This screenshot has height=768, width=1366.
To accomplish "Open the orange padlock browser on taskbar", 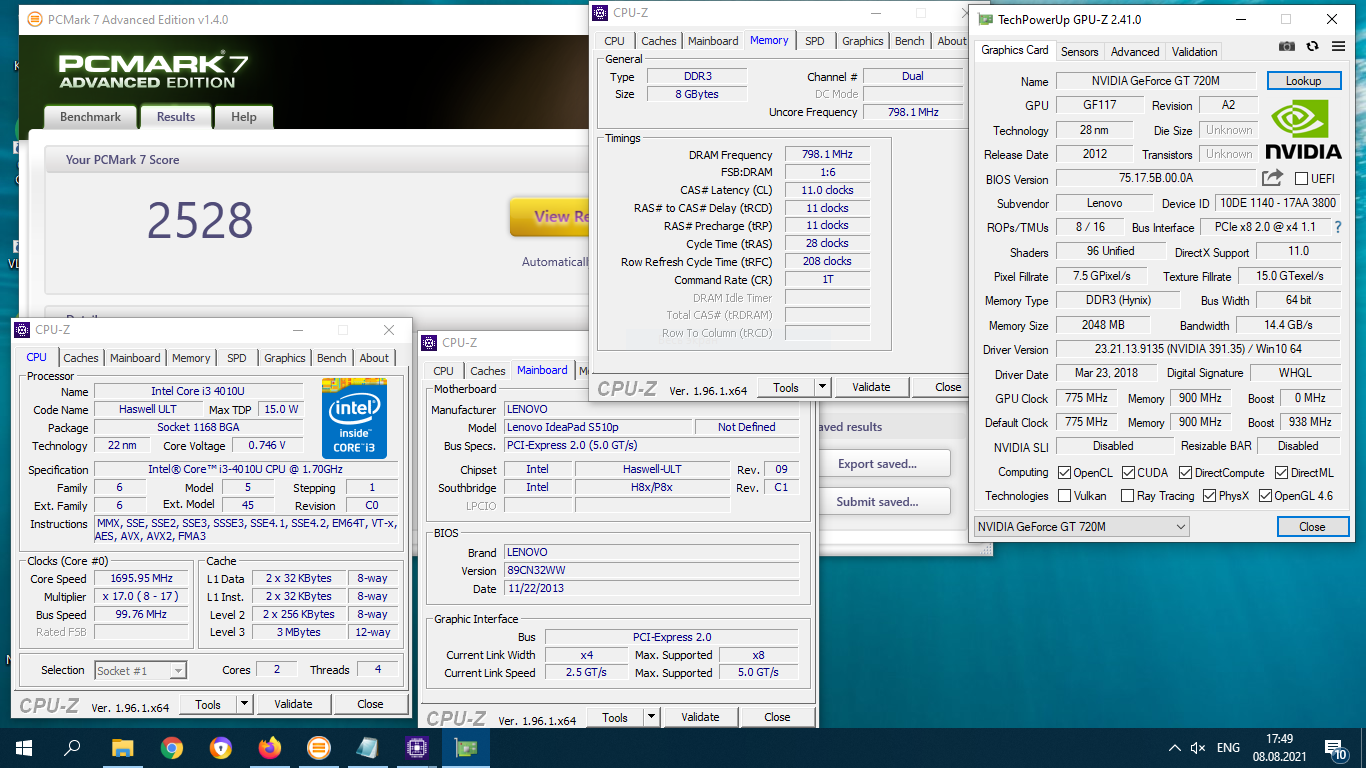I will (220, 747).
